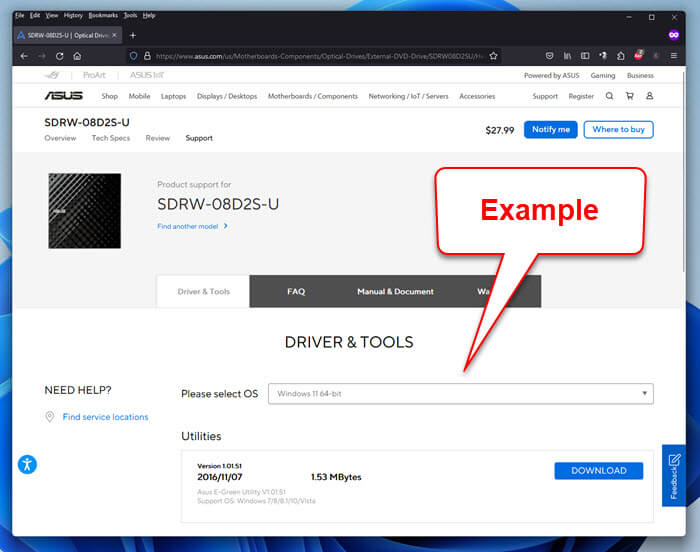Viewport: 700px width, 552px height.
Task: Open Firefox hamburger menu
Action: [674, 56]
